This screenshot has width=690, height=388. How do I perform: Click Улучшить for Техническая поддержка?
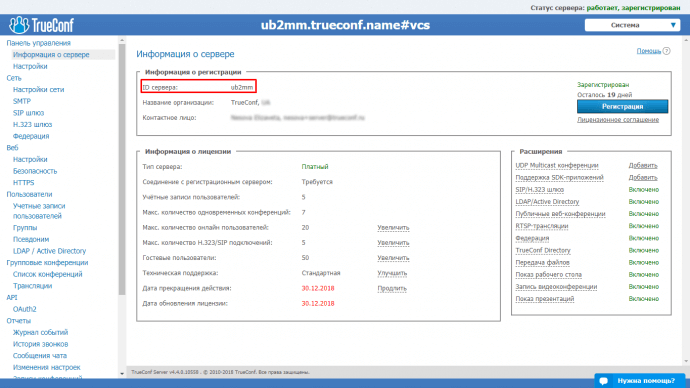click(x=392, y=273)
